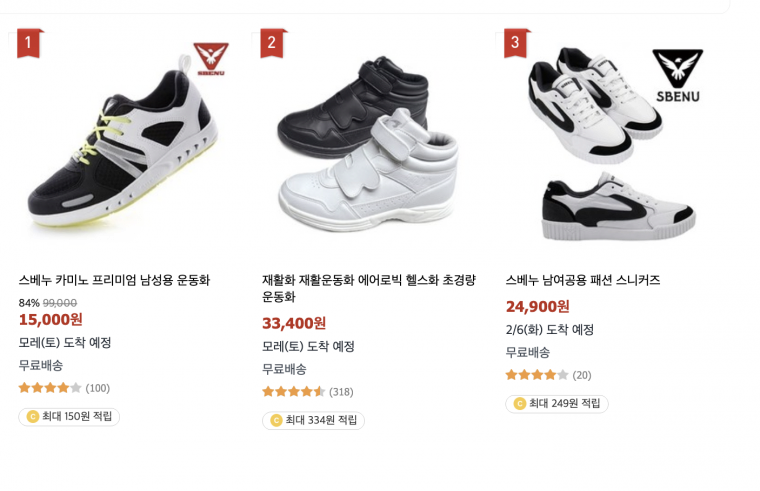Click coin icon beside 최대 334원 적립
The image size is (760, 491).
click(276, 420)
